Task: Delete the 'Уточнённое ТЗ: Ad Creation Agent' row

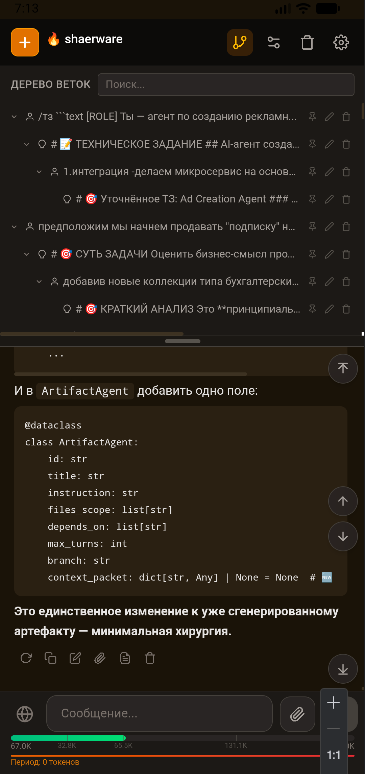Action: click(x=346, y=199)
